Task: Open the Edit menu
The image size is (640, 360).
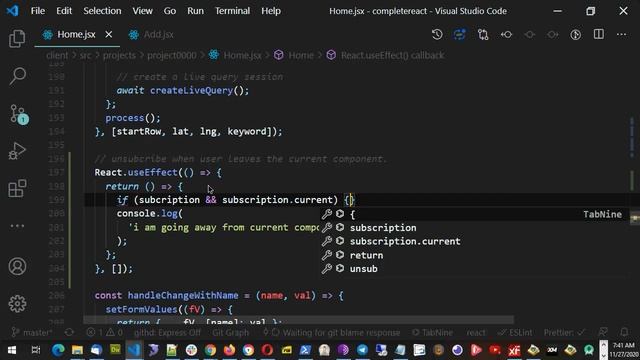Action: [x=64, y=11]
